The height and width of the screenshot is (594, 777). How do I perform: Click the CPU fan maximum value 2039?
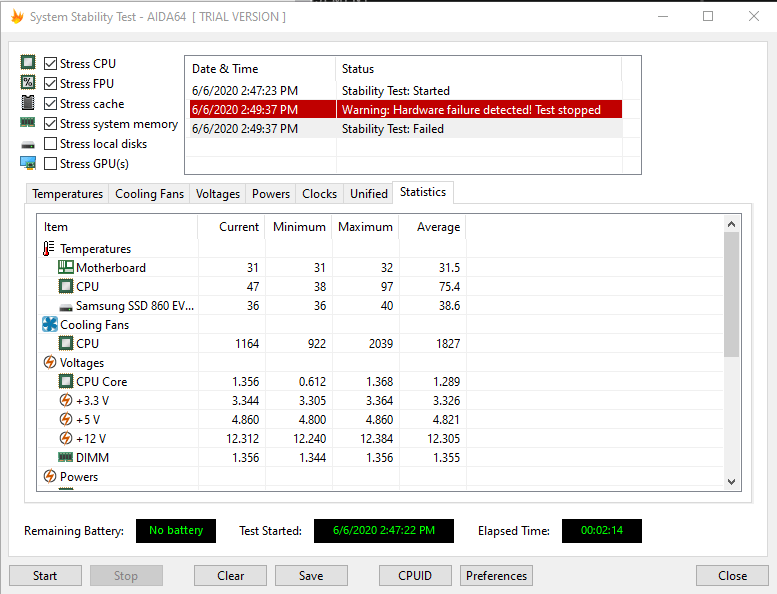pos(381,344)
